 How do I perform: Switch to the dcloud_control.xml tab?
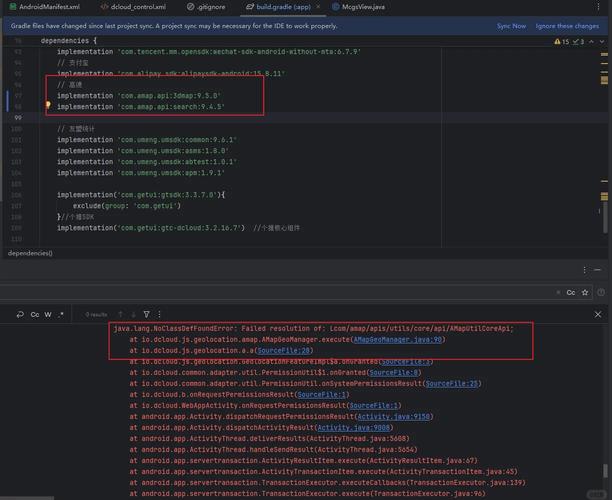pos(133,7)
